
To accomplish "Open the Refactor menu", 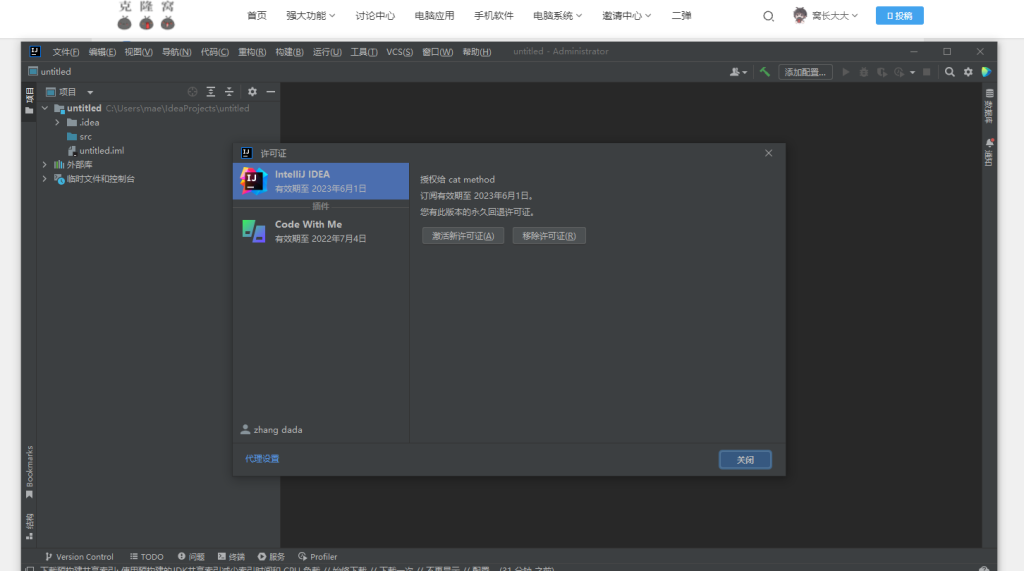I will [251, 52].
